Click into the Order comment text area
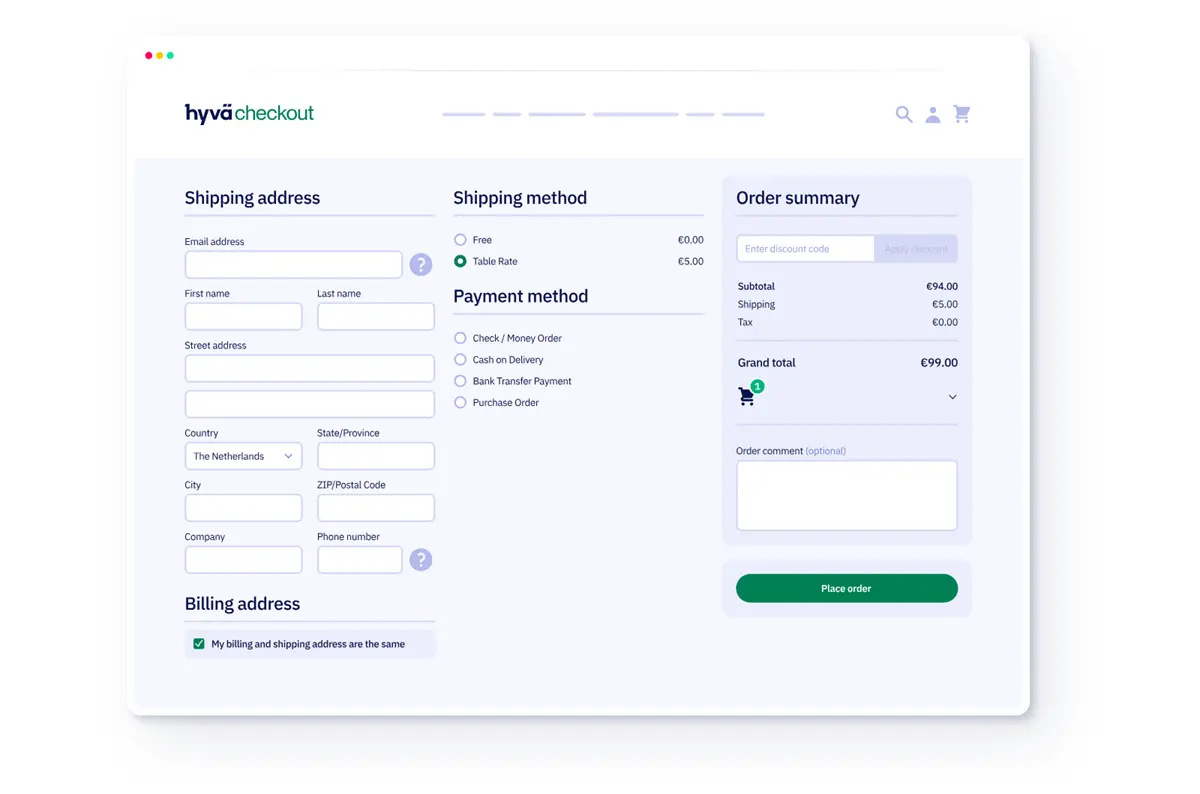 click(x=846, y=495)
